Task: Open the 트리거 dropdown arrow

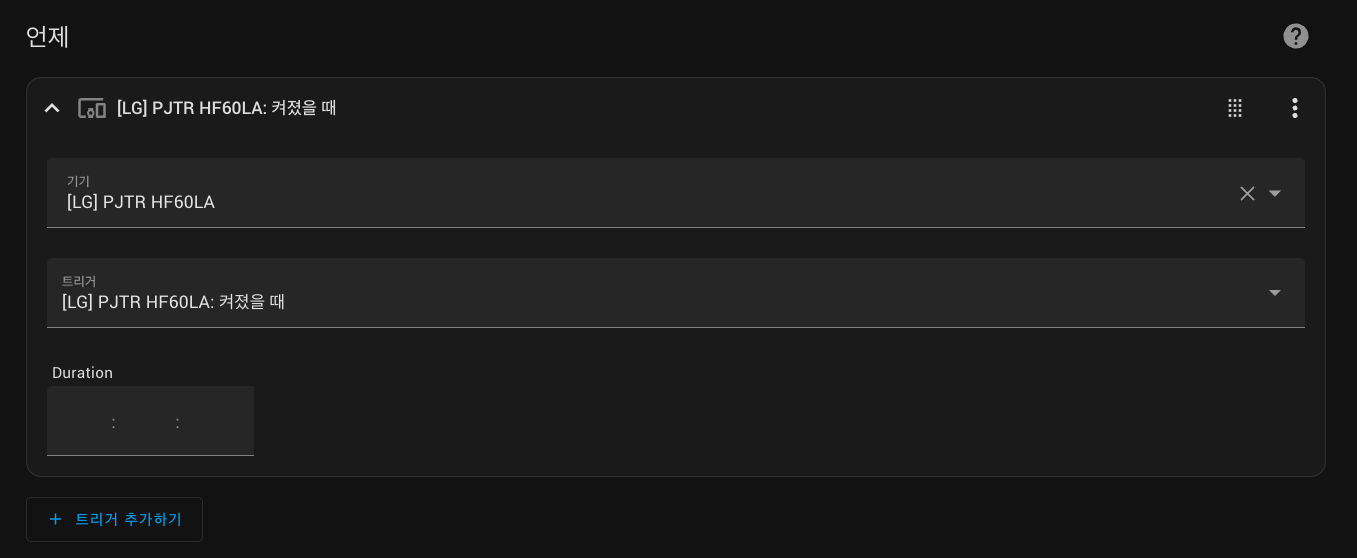Action: tap(1275, 293)
